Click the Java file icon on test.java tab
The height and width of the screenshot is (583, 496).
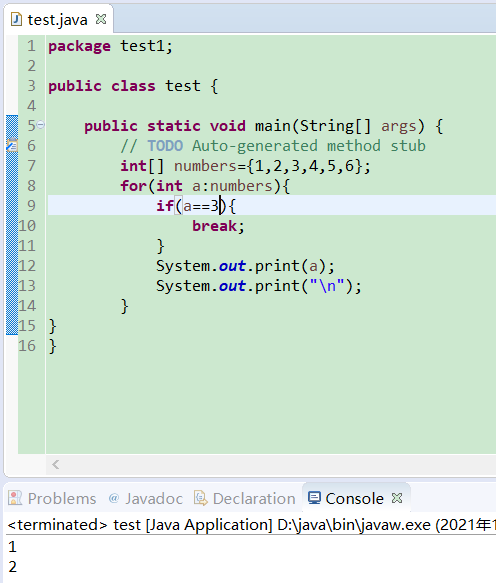point(16,19)
